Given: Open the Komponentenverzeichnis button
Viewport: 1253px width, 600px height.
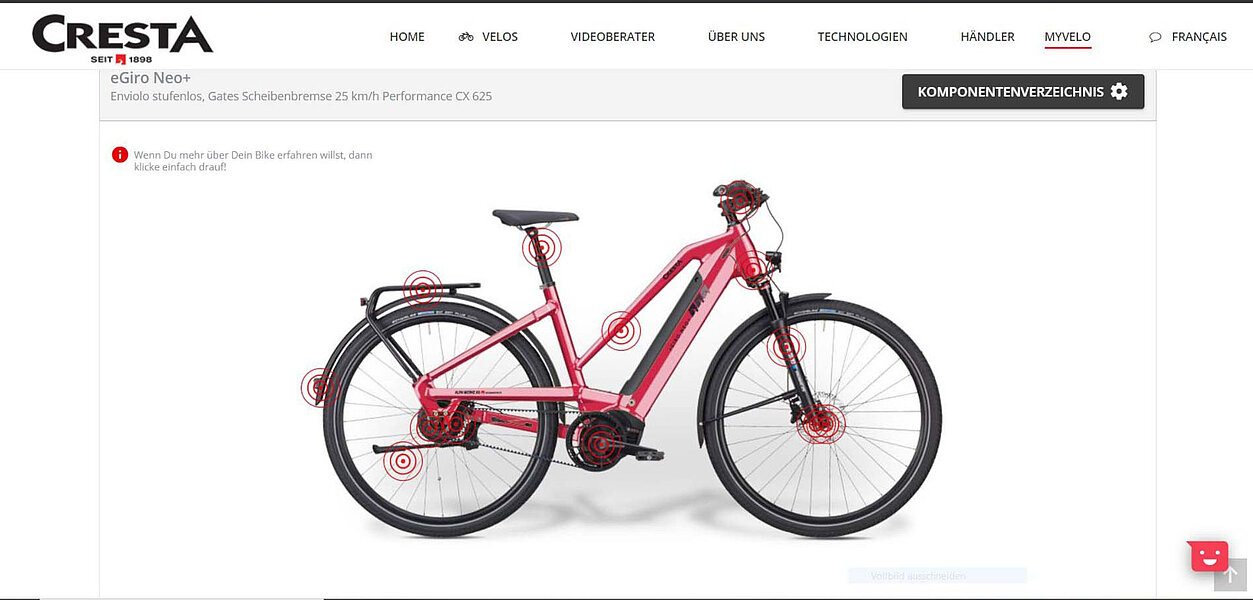Looking at the screenshot, I should 1023,92.
